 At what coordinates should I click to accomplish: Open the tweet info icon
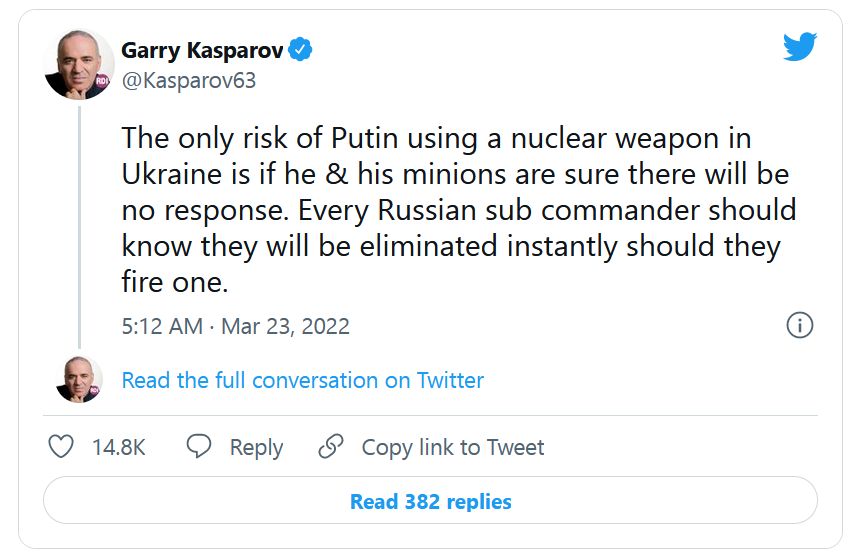[800, 325]
